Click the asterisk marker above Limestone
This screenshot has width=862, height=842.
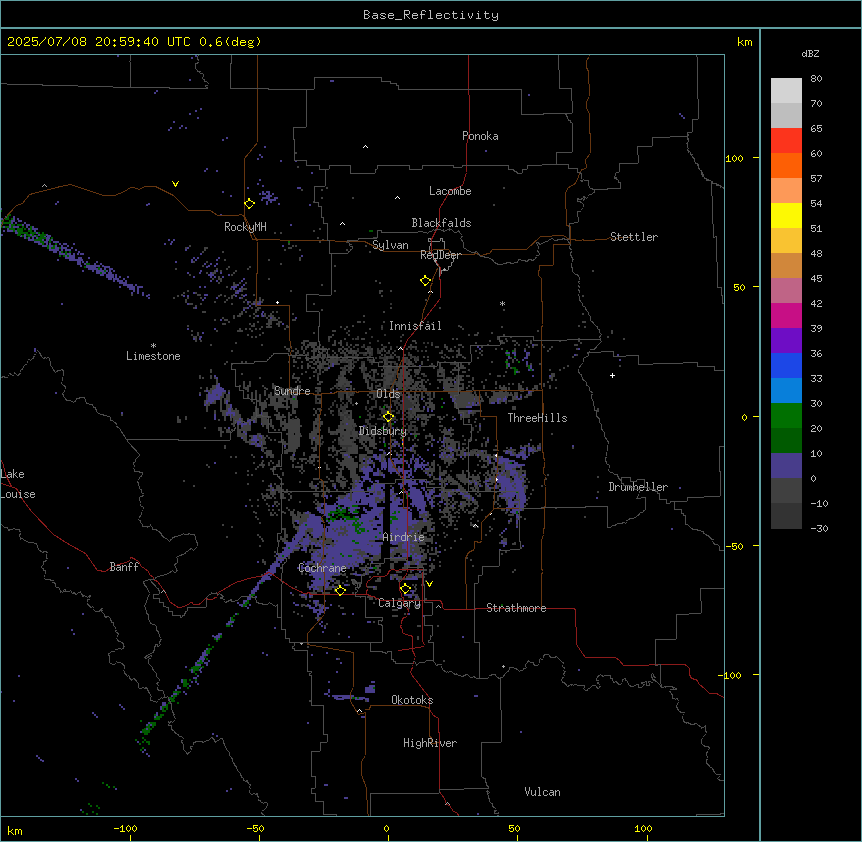153,346
